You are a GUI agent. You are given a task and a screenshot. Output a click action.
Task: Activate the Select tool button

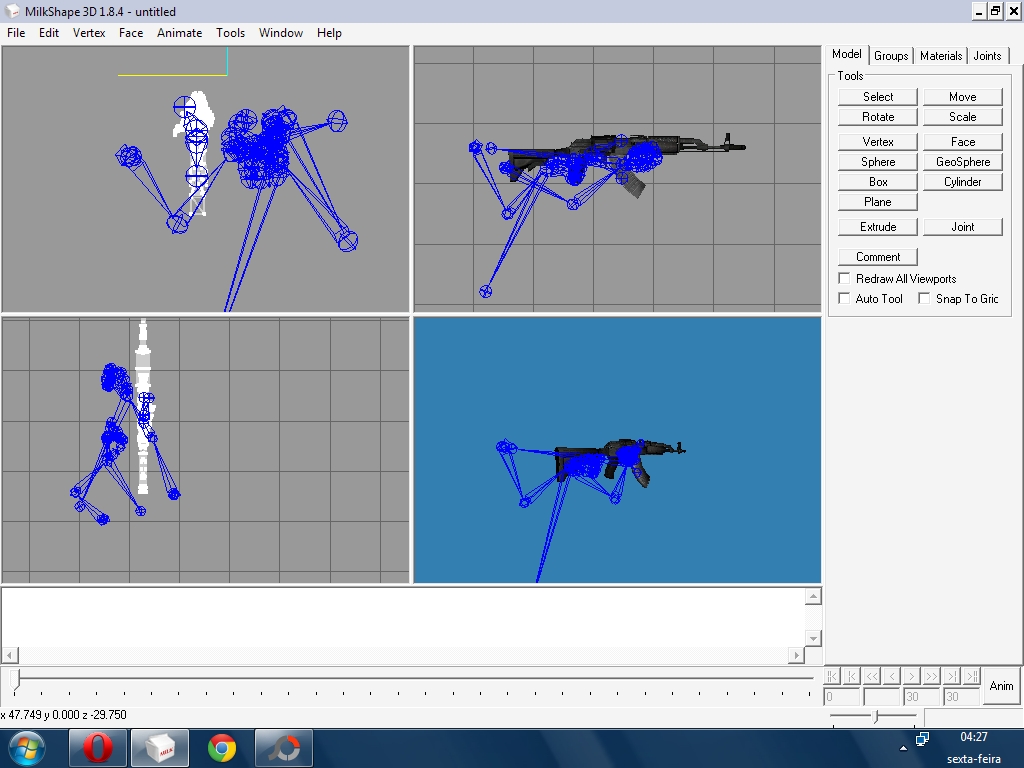point(878,97)
